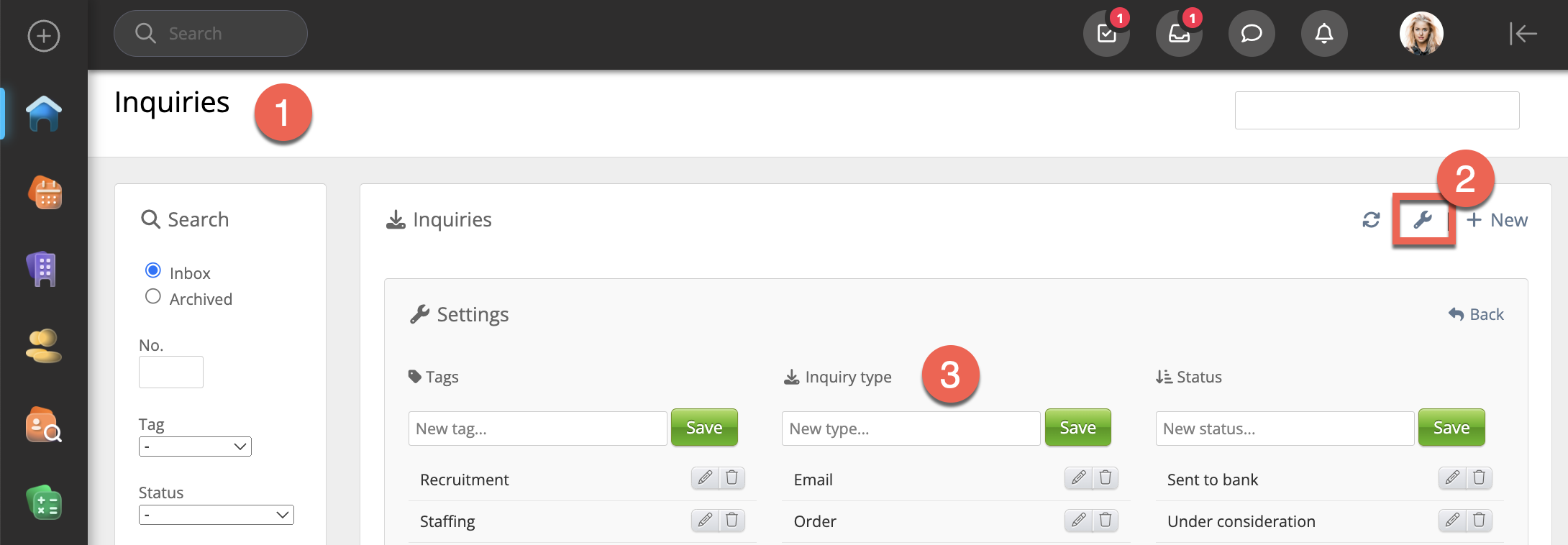The height and width of the screenshot is (545, 1568).
Task: Open the wrench settings icon
Action: [x=1423, y=220]
